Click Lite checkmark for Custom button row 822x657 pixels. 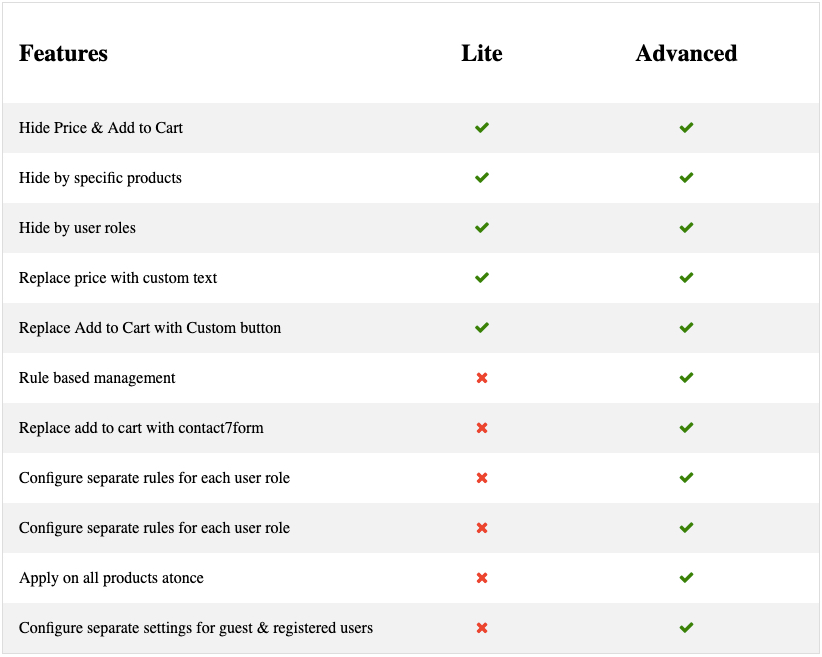[482, 328]
